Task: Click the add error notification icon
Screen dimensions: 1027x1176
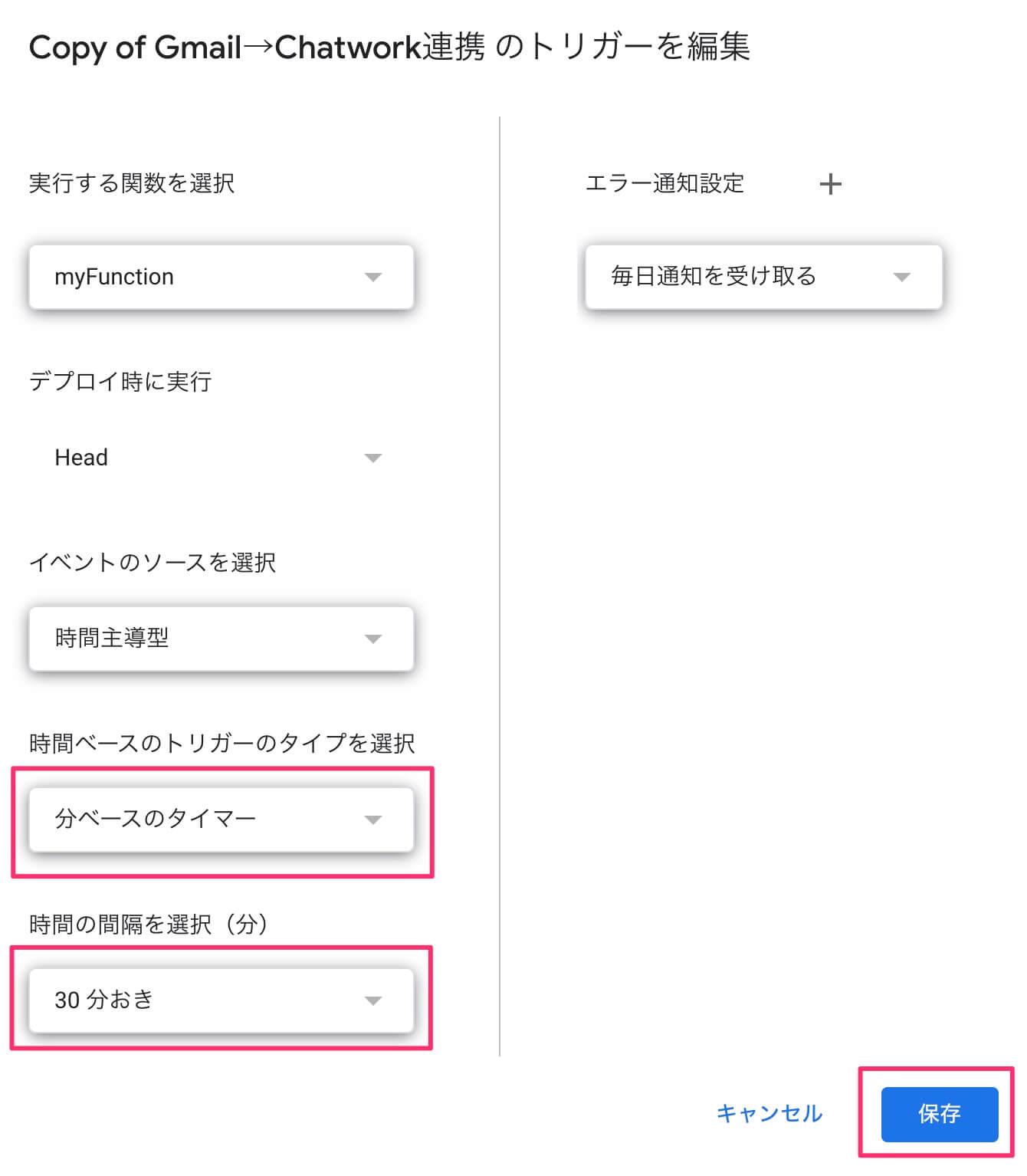Action: (x=831, y=183)
